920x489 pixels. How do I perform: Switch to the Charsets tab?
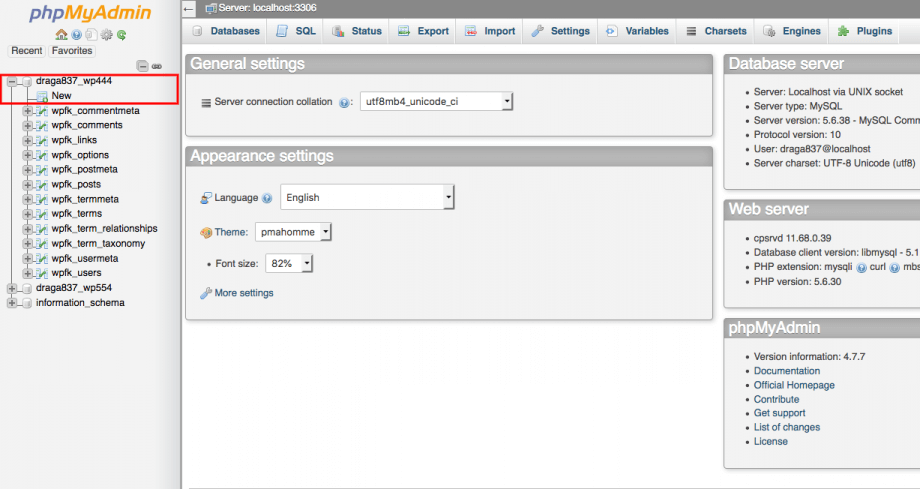tap(716, 31)
